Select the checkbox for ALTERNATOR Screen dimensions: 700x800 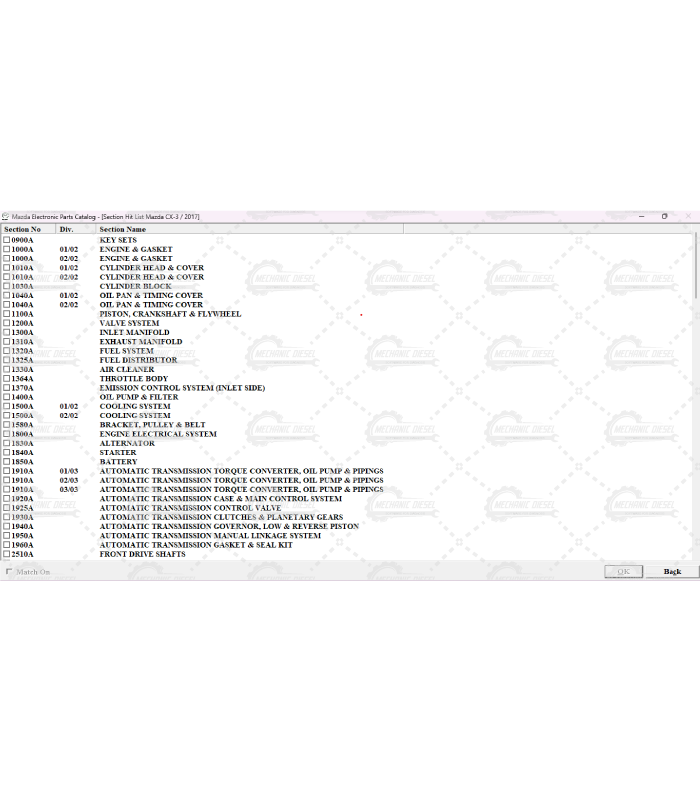(x=7, y=444)
